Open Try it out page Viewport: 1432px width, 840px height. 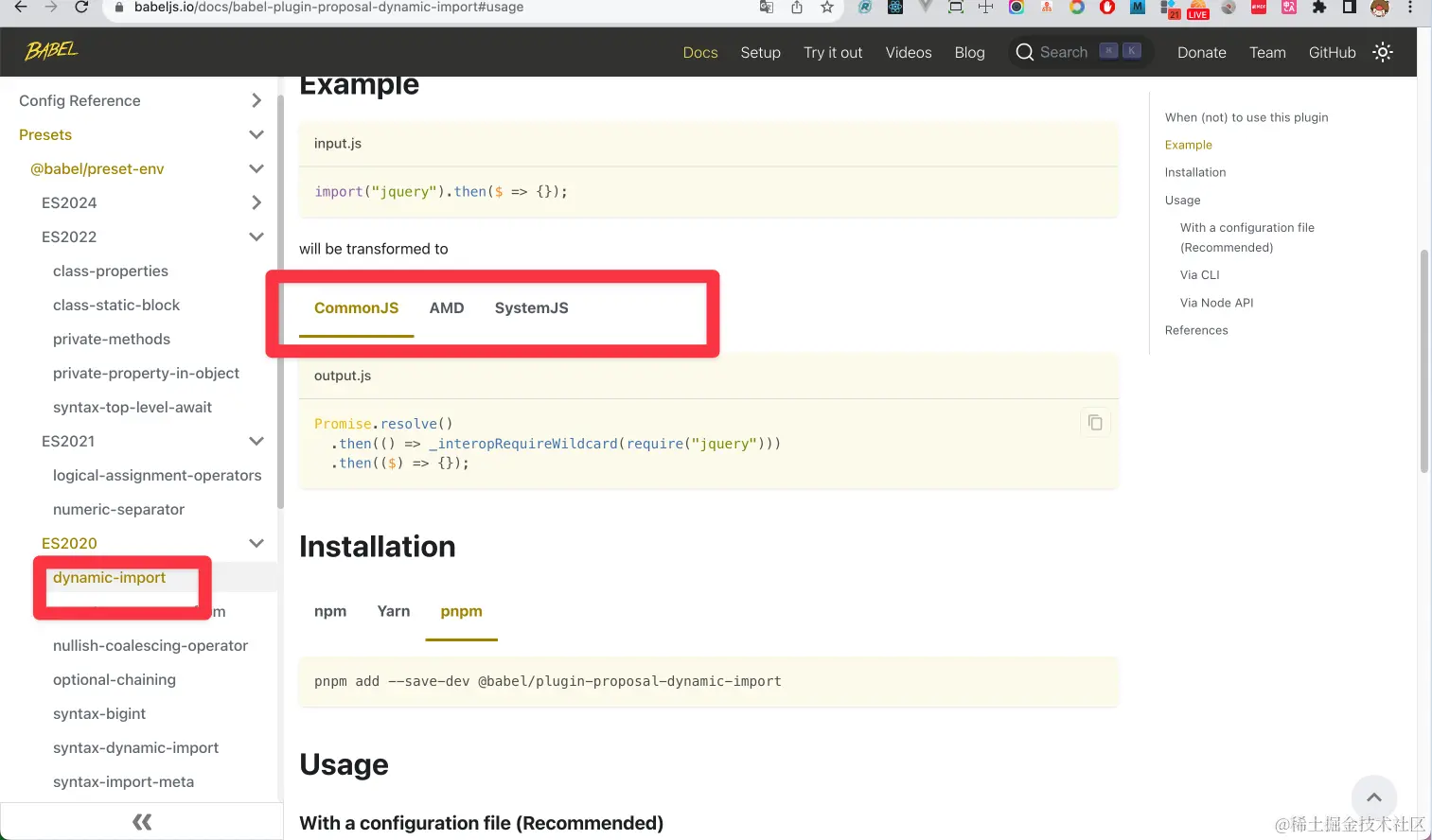click(833, 52)
